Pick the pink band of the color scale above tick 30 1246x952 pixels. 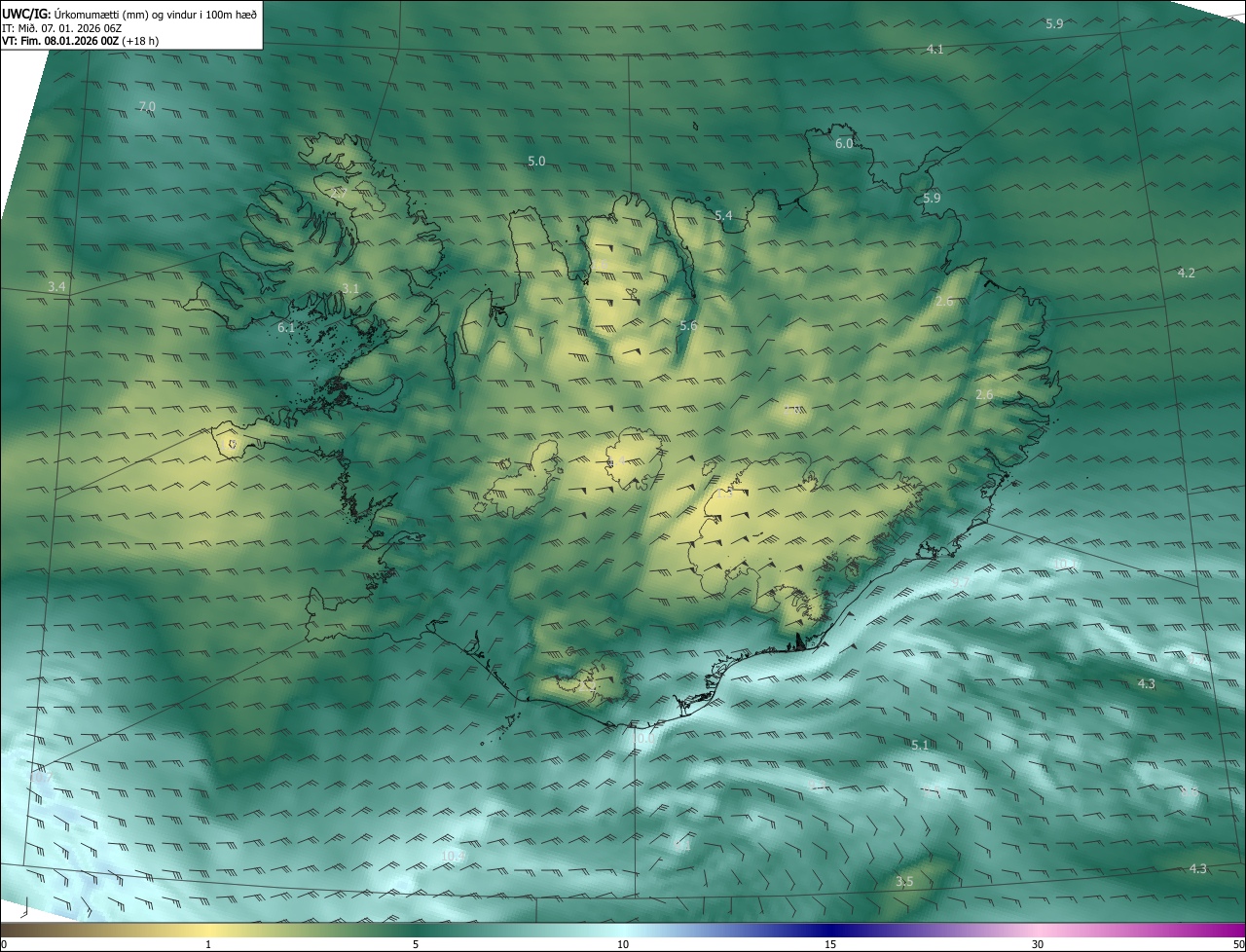[1038, 929]
